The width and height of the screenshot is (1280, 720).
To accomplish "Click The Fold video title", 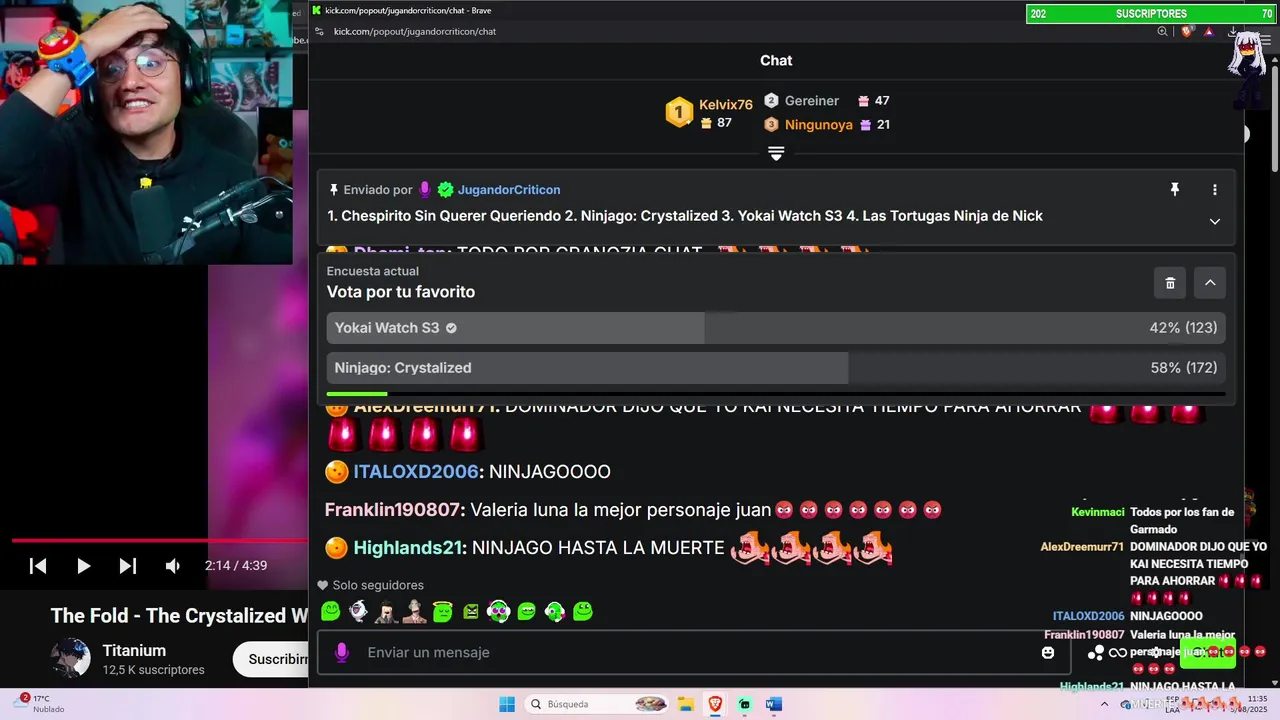I will (180, 616).
